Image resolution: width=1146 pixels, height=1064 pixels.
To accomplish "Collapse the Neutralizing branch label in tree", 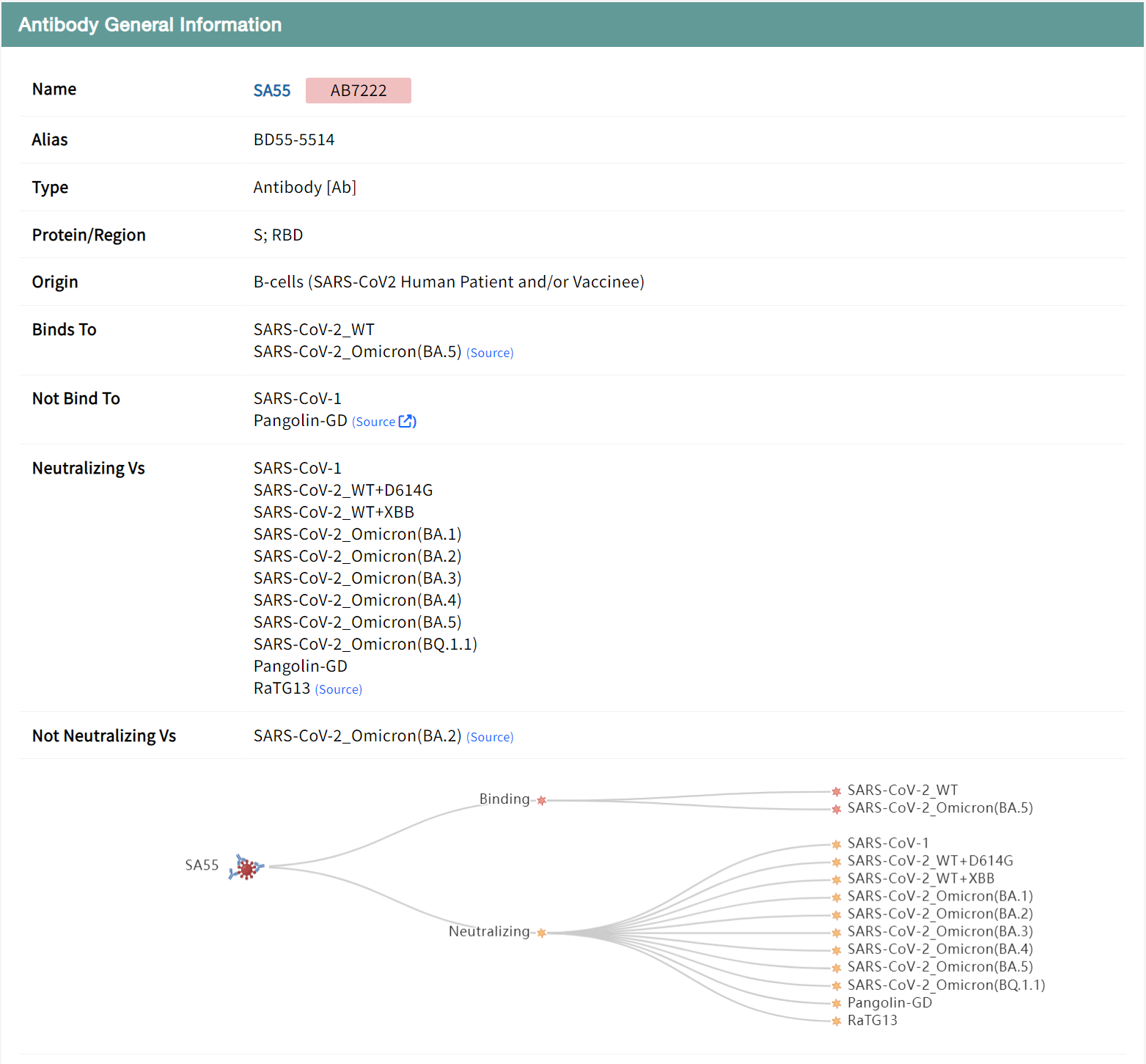I will click(488, 931).
